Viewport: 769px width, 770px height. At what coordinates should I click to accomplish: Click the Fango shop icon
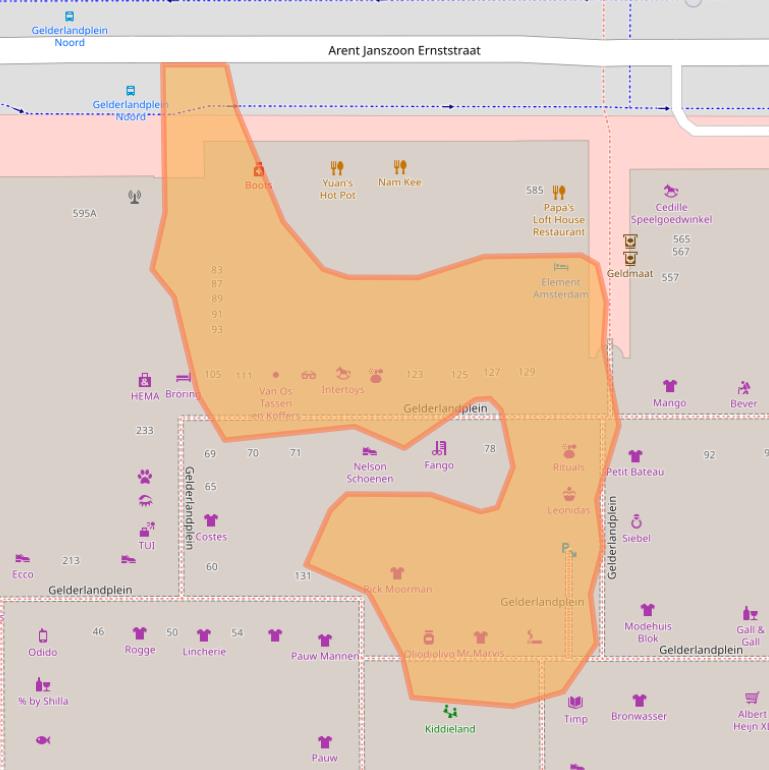[x=439, y=448]
